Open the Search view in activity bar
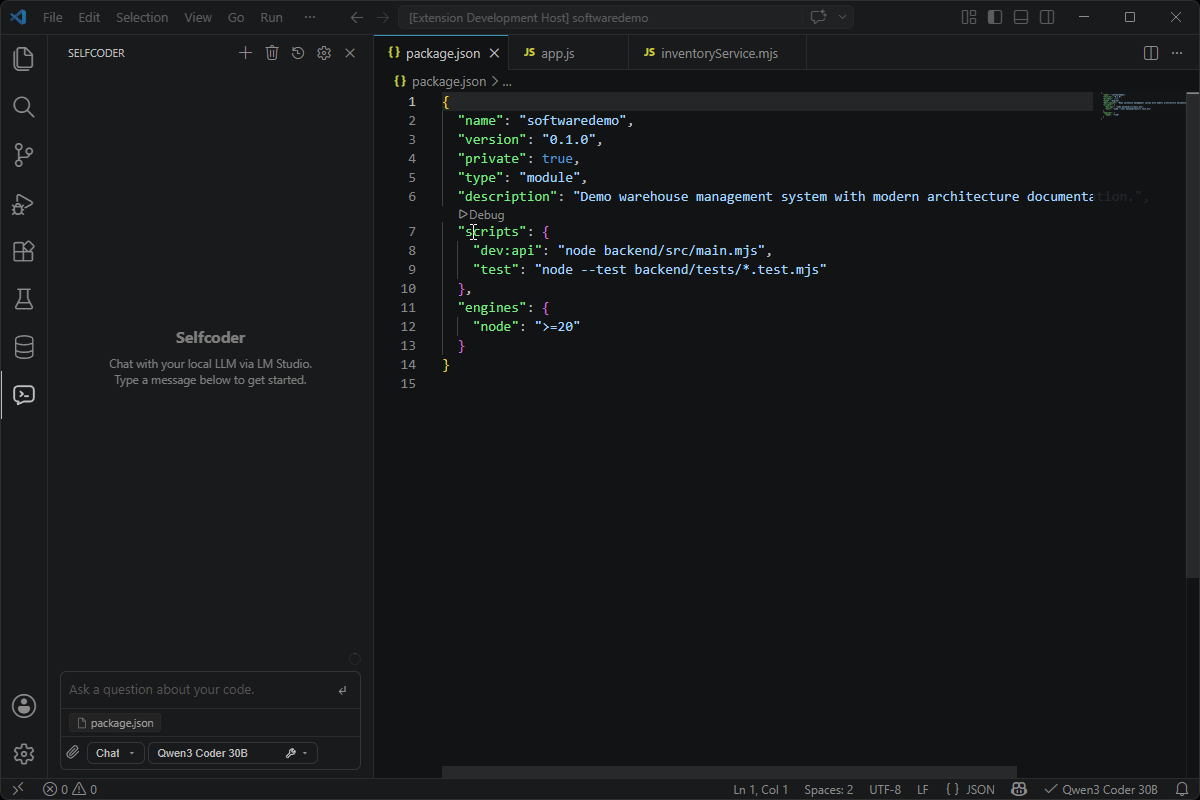The width and height of the screenshot is (1200, 800). pyautogui.click(x=24, y=107)
